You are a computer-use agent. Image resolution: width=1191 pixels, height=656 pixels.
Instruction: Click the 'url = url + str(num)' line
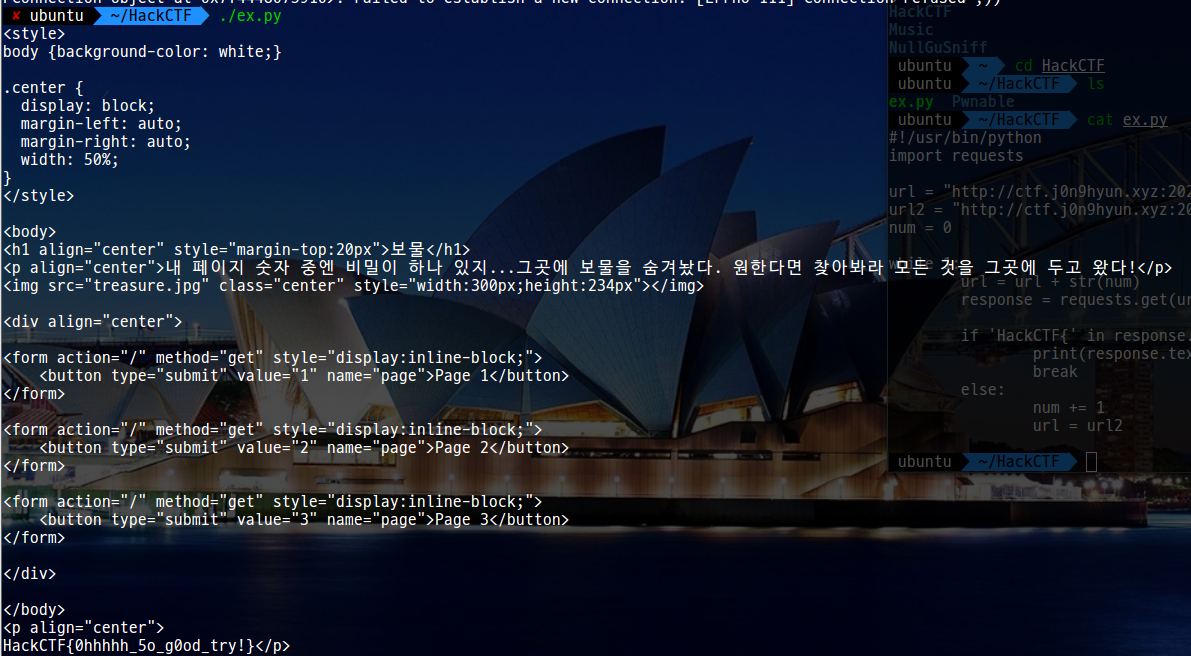click(1050, 282)
